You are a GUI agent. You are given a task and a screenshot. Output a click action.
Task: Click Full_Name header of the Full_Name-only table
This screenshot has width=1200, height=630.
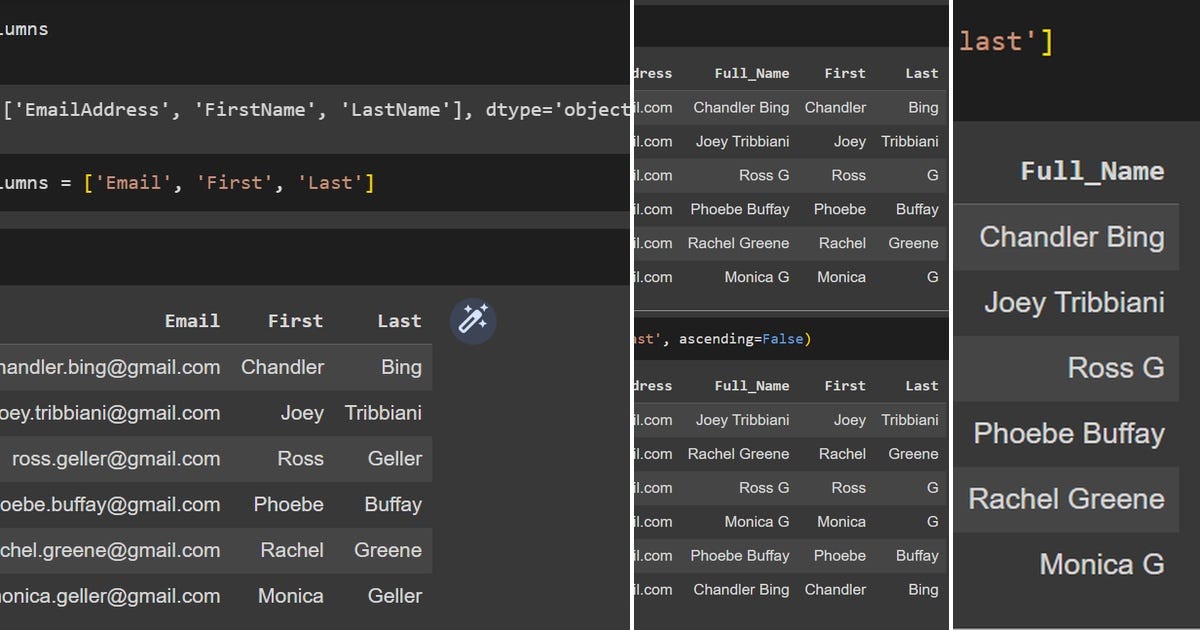(x=1092, y=171)
